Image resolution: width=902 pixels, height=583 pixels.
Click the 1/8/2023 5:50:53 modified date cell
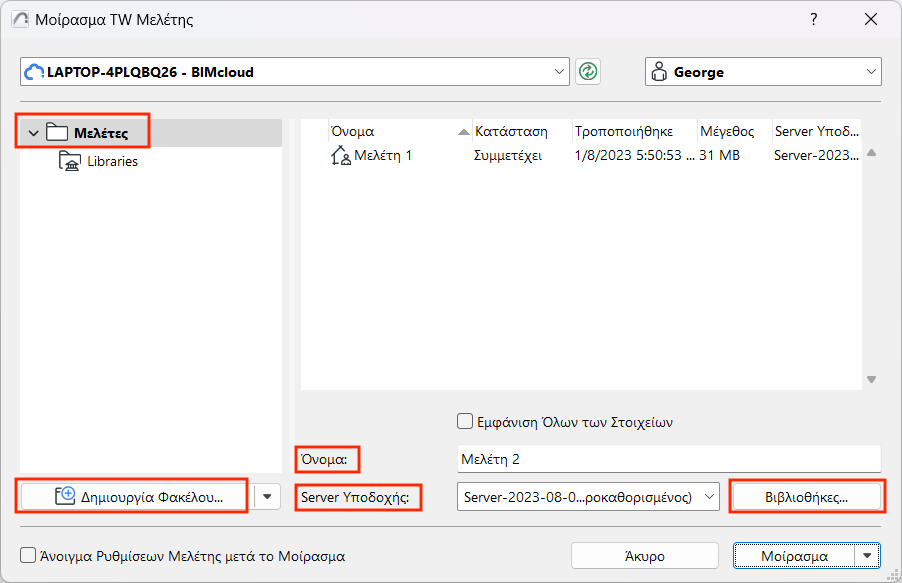tap(635, 155)
